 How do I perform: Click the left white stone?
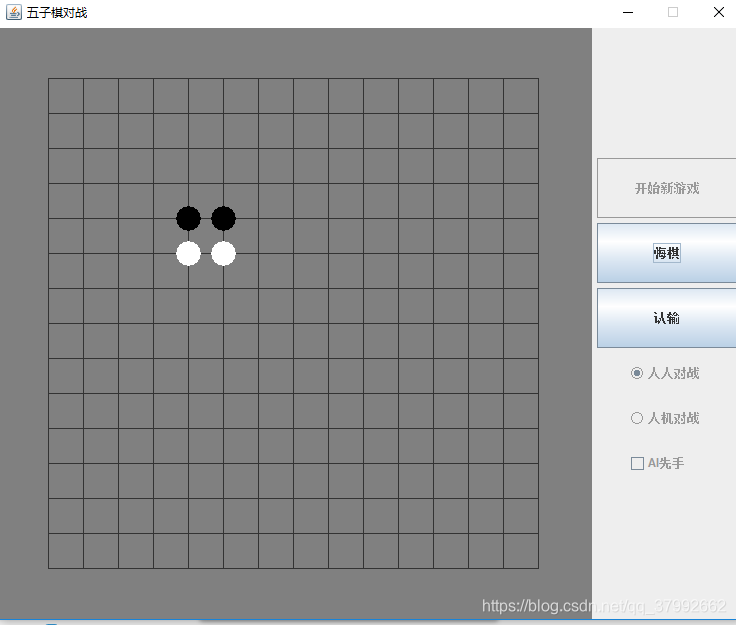188,253
